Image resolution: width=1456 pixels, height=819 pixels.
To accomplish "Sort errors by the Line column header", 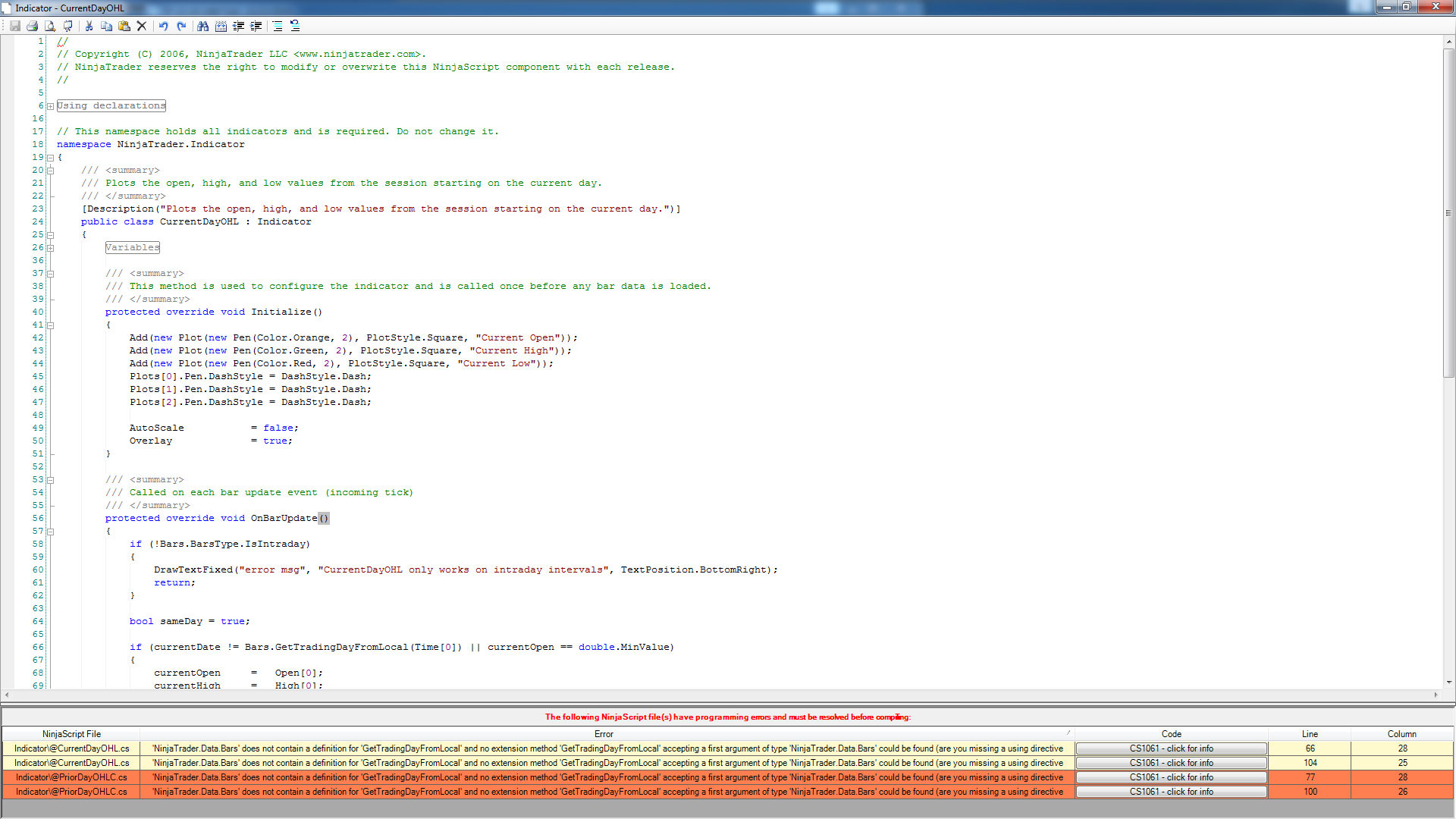I will pyautogui.click(x=1310, y=734).
